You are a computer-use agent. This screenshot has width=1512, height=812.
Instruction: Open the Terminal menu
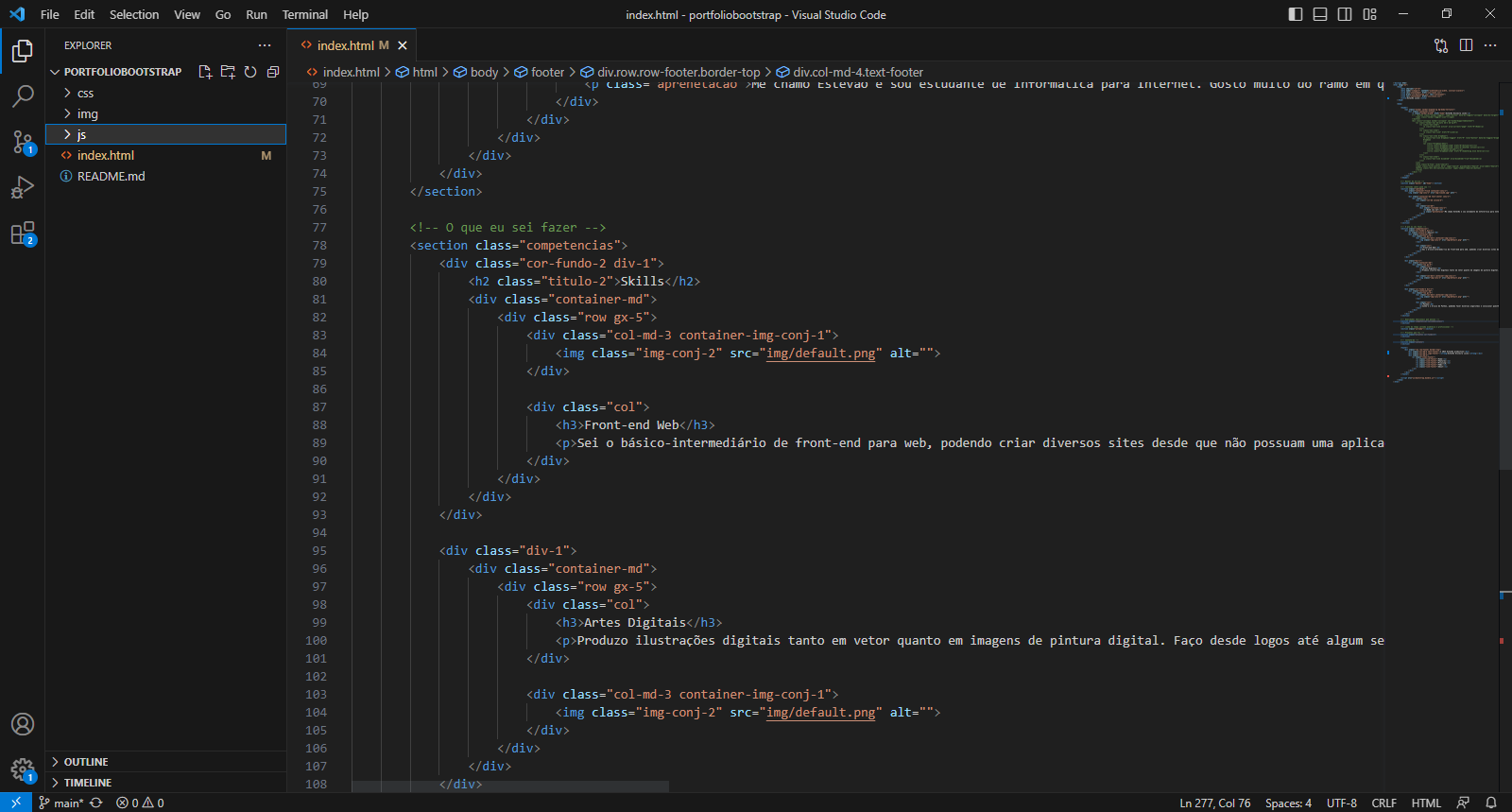coord(304,14)
